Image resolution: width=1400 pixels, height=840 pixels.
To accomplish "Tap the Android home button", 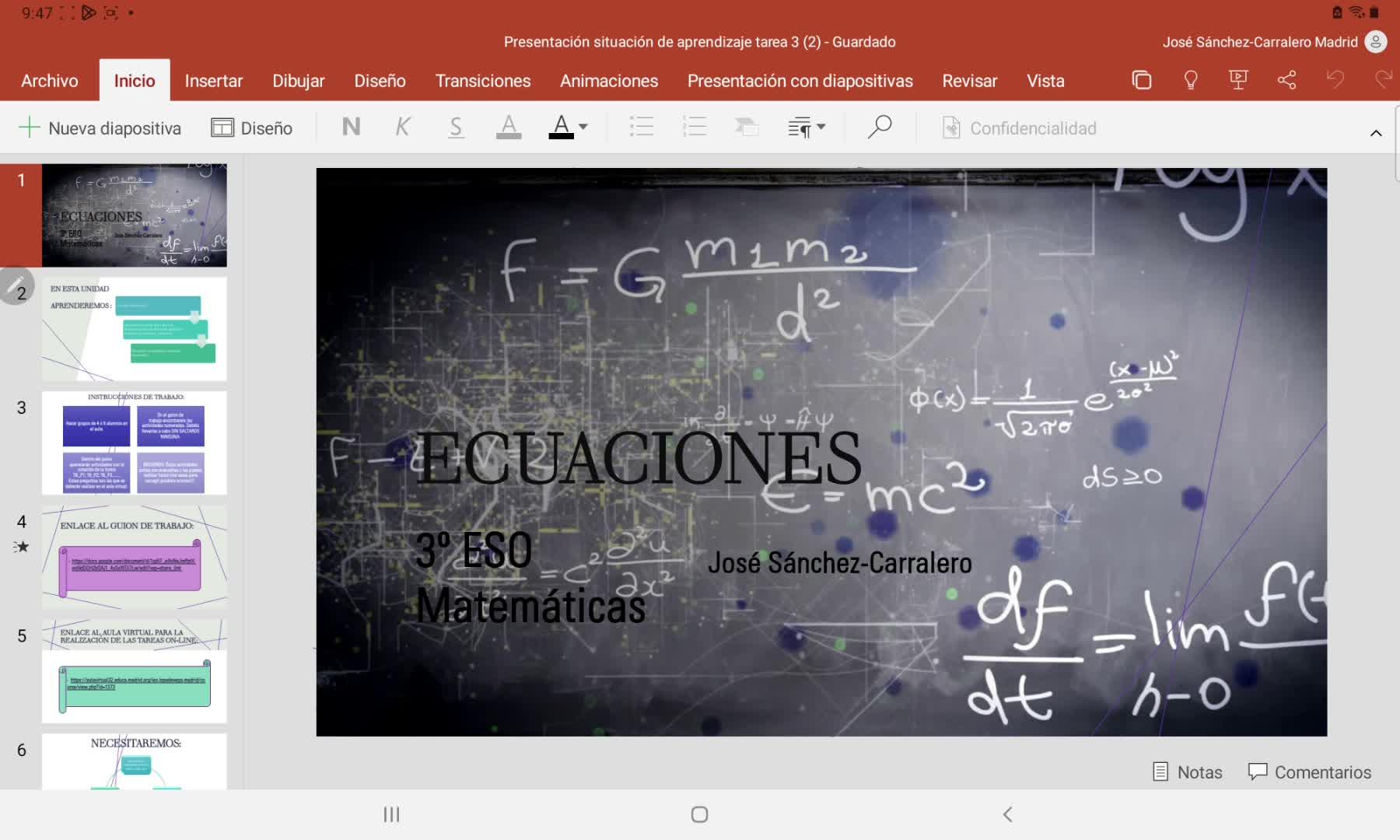I will pos(699,814).
